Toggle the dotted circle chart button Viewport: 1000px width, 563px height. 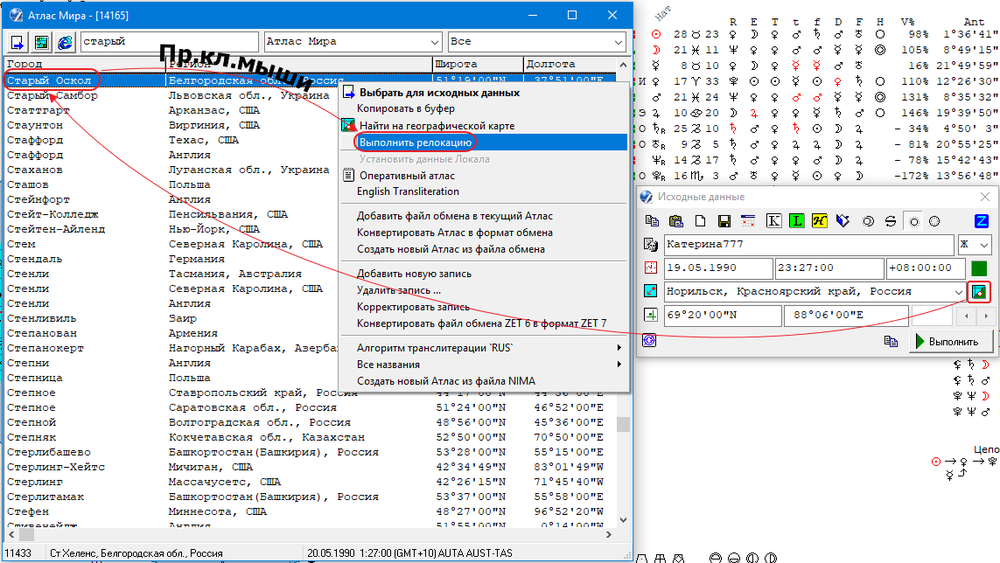click(934, 221)
